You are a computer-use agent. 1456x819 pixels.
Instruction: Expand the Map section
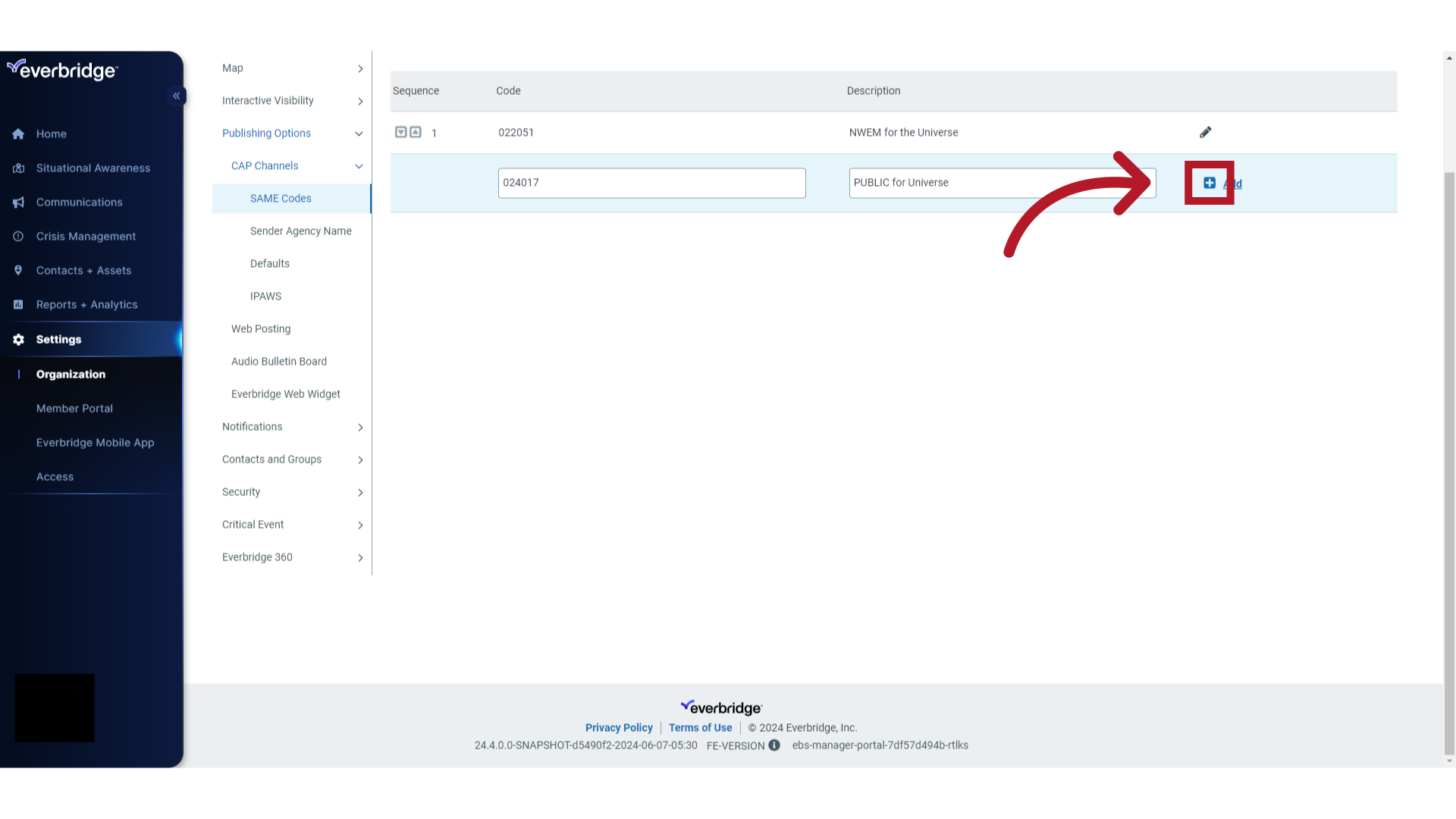pos(359,69)
